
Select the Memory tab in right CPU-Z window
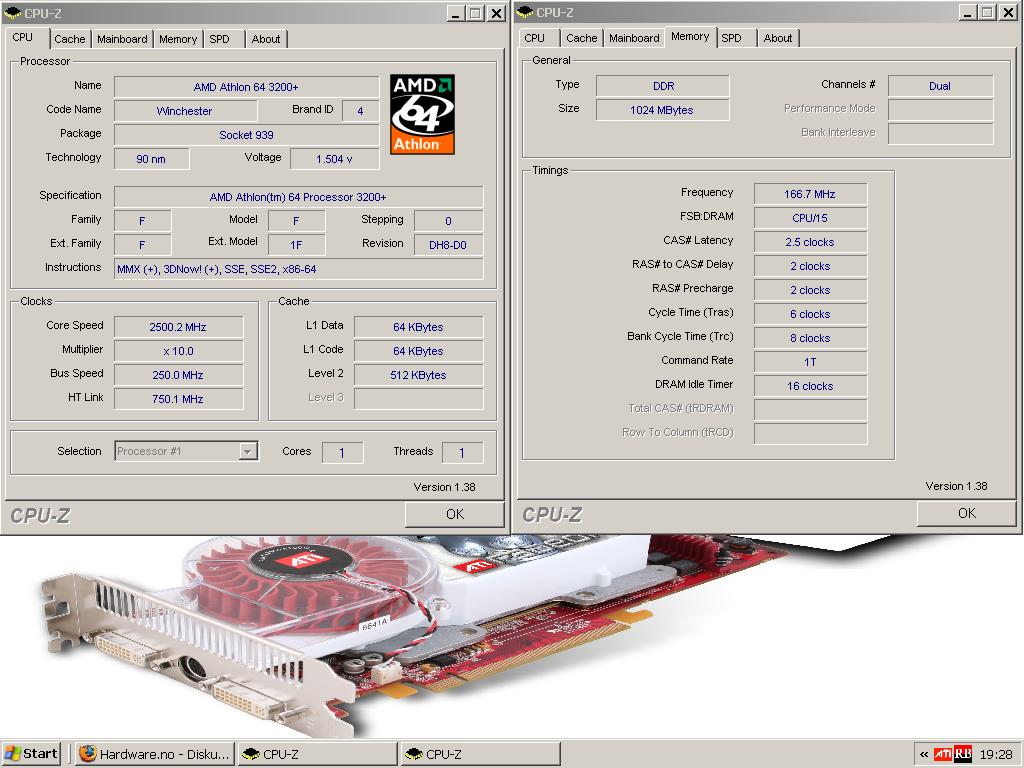(x=690, y=37)
